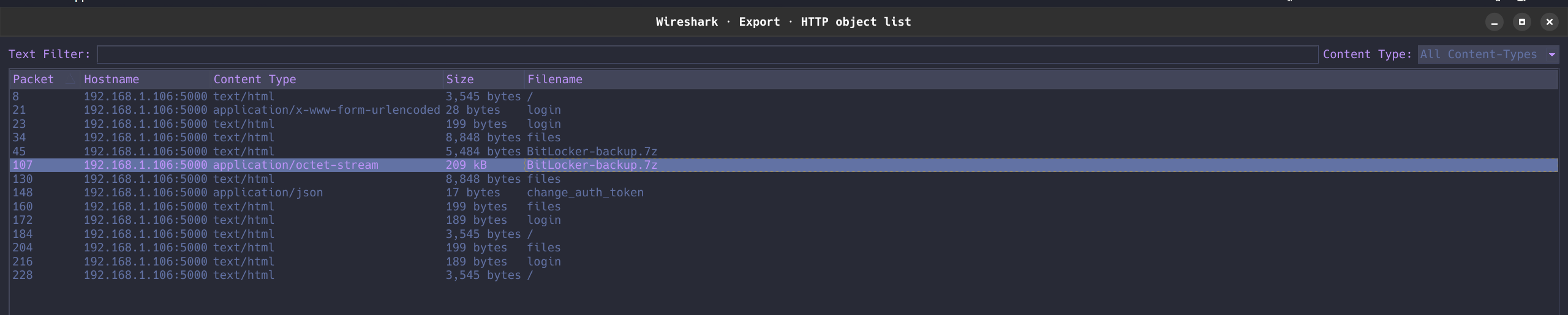1568x315 pixels.
Task: Select packet 45 BitLocker-backup.7z text/html row
Action: tap(591, 152)
